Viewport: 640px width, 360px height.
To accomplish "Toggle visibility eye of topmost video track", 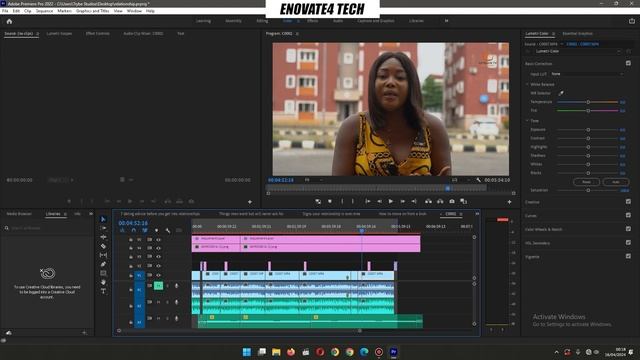I will tap(158, 240).
